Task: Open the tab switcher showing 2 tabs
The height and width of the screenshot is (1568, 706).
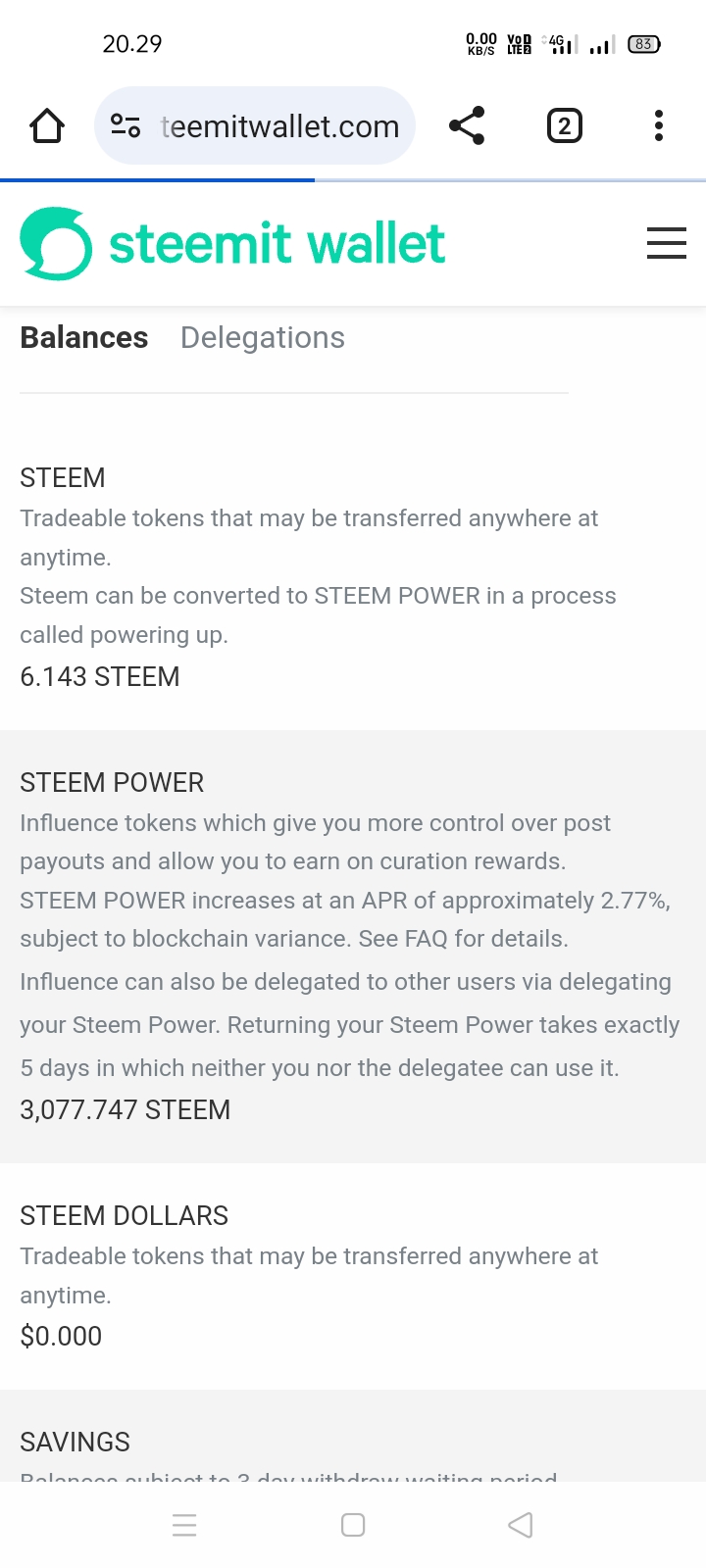Action: point(564,126)
